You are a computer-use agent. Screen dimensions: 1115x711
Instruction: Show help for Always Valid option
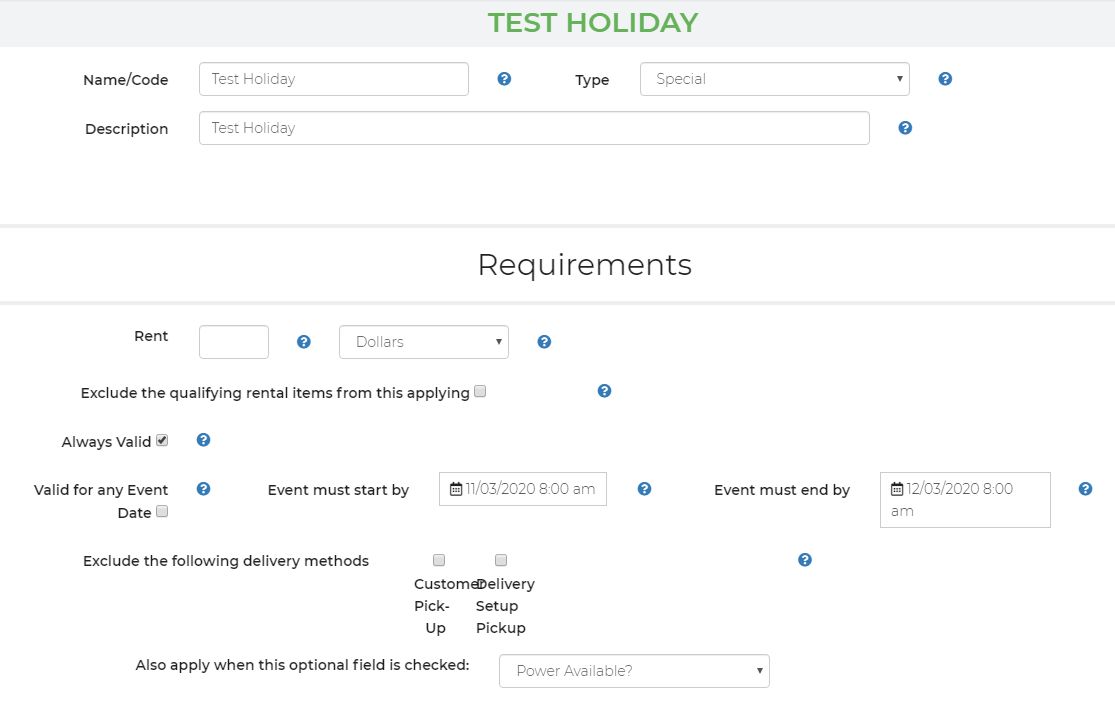[x=203, y=440]
